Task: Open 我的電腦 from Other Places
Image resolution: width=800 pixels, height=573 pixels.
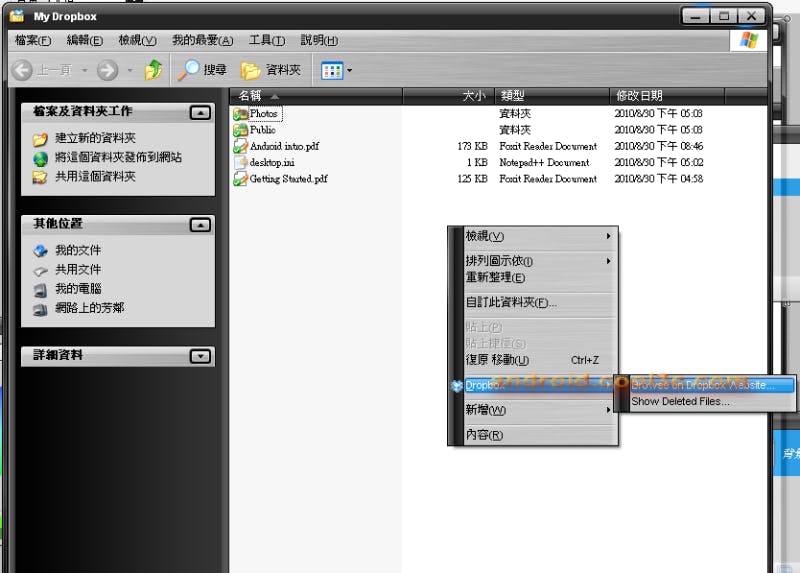Action: tap(78, 289)
